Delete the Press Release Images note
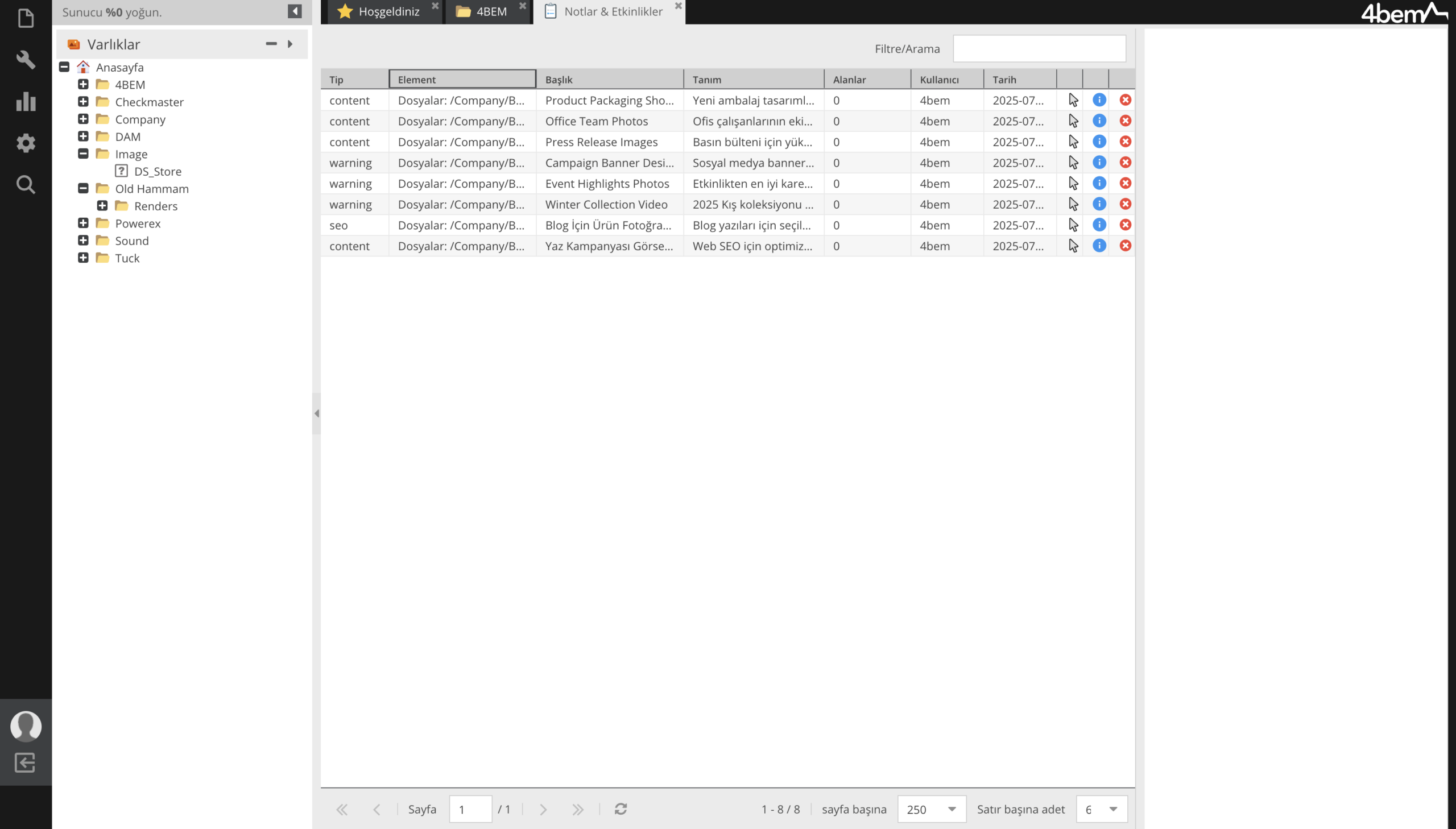Viewport: 1456px width, 829px height. 1125,142
